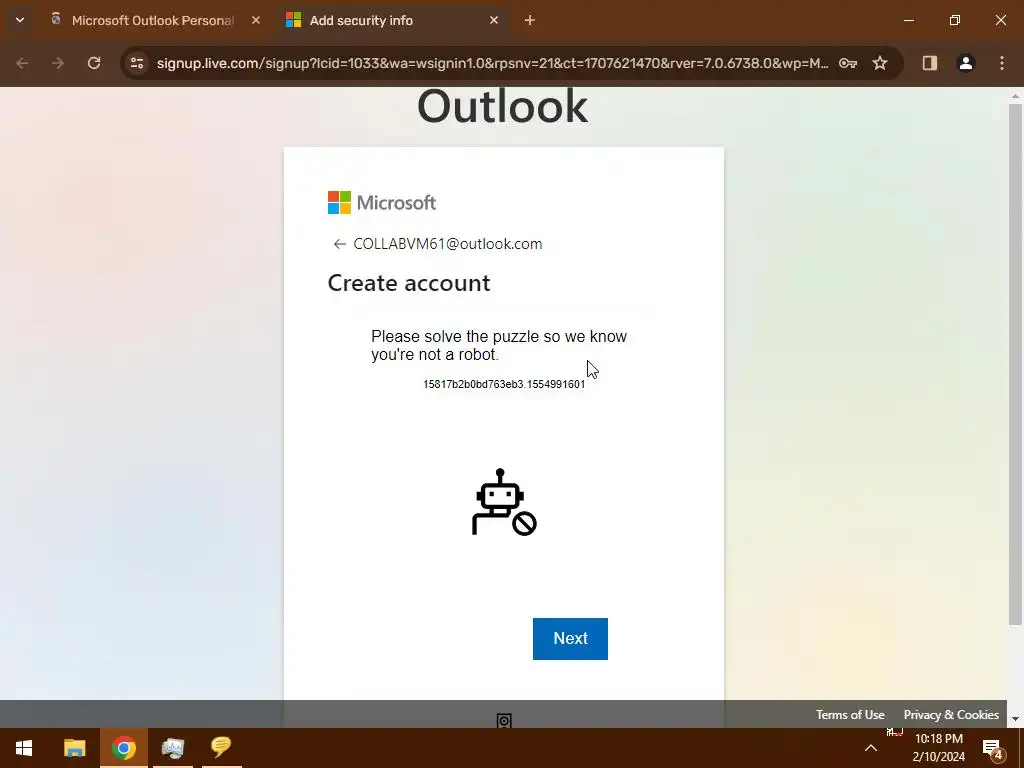Click the Next button
This screenshot has height=768, width=1024.
570,638
